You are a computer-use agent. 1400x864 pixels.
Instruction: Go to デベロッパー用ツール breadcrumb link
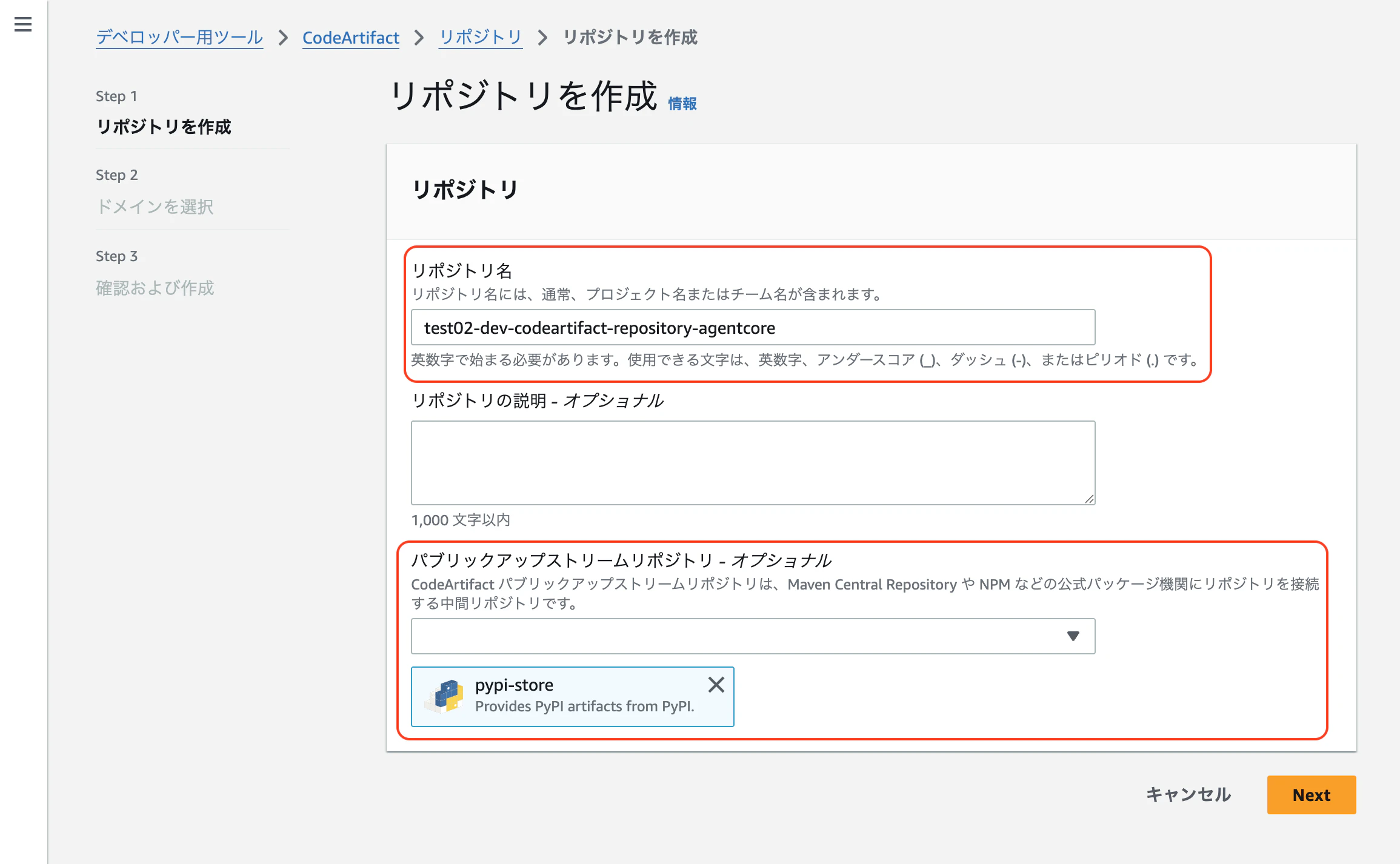click(x=179, y=38)
